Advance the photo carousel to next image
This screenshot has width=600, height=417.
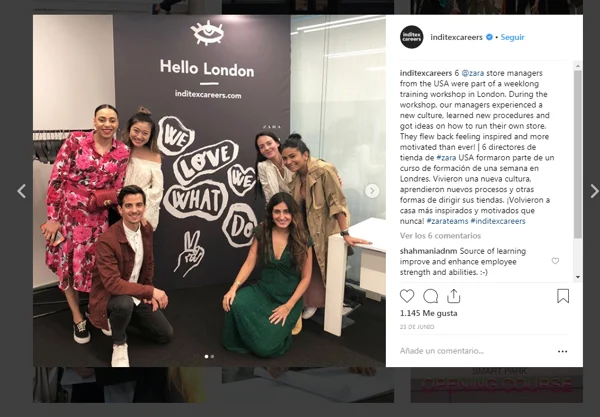coord(372,191)
